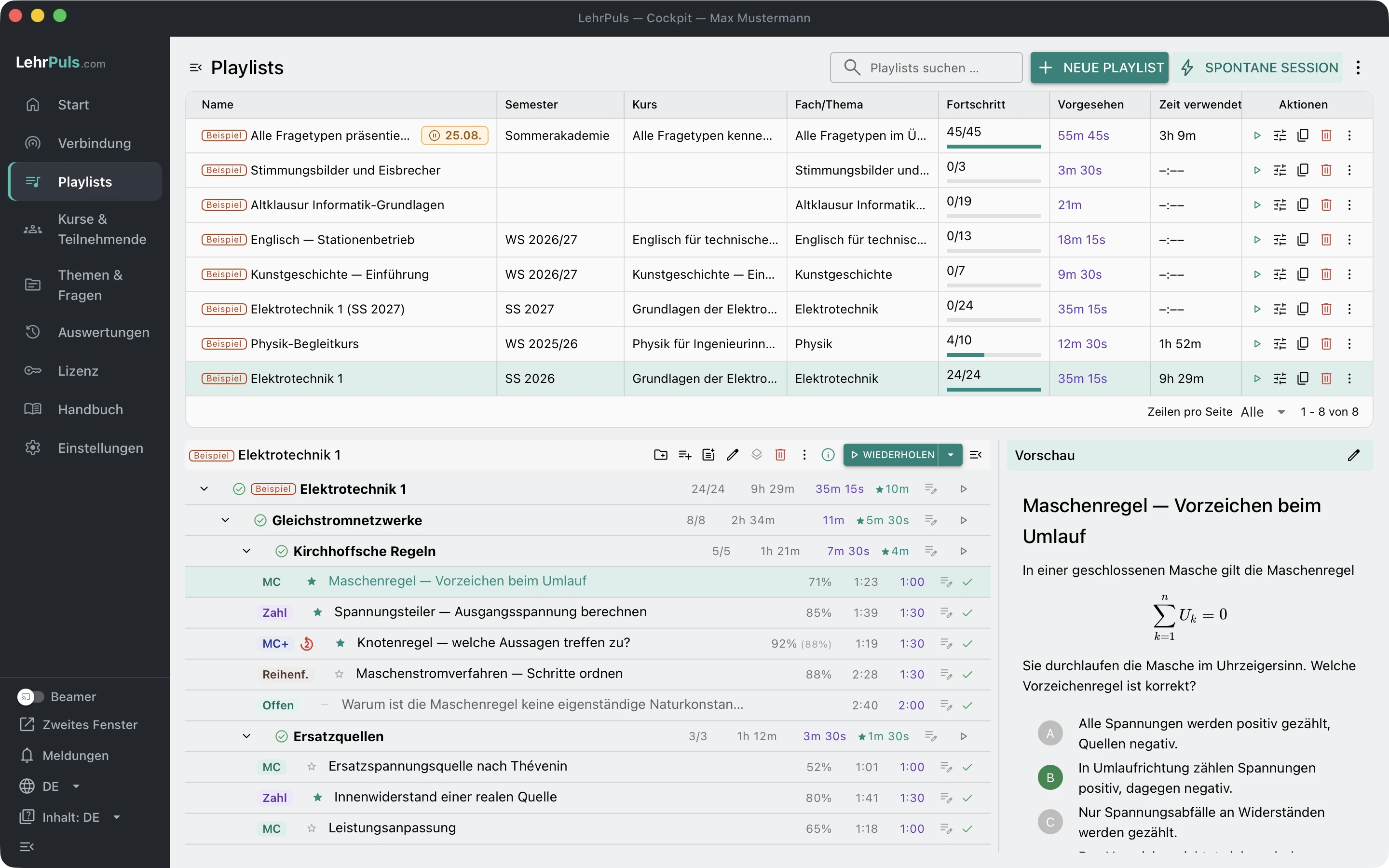Unstar Spannungsteiler — Ausgangsspannung berechnen
This screenshot has width=1389, height=868.
point(317,612)
